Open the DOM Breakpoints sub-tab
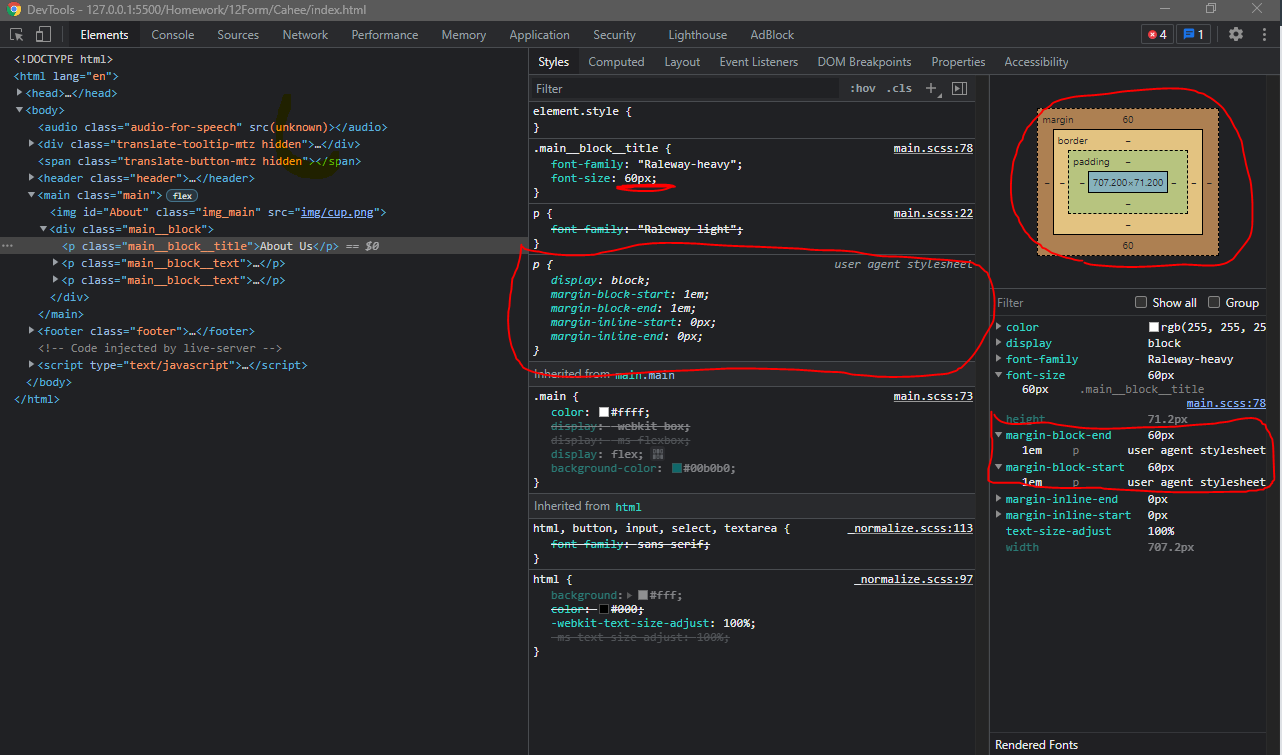The width and height of the screenshot is (1282, 755). [x=864, y=62]
